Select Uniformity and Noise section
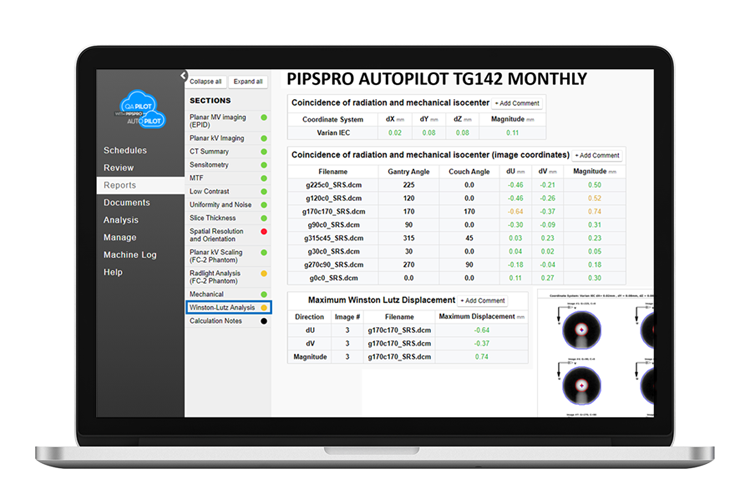Viewport: 750px width, 500px height. (228, 205)
